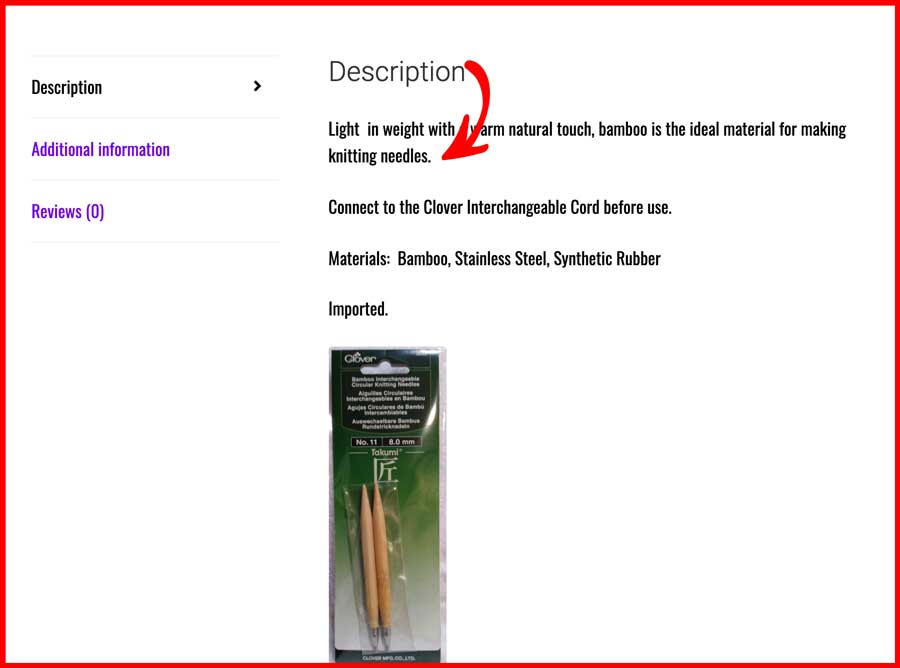Click the Clover MFG text at the package bottom
Screen dimensions: 900x668
tap(389, 658)
